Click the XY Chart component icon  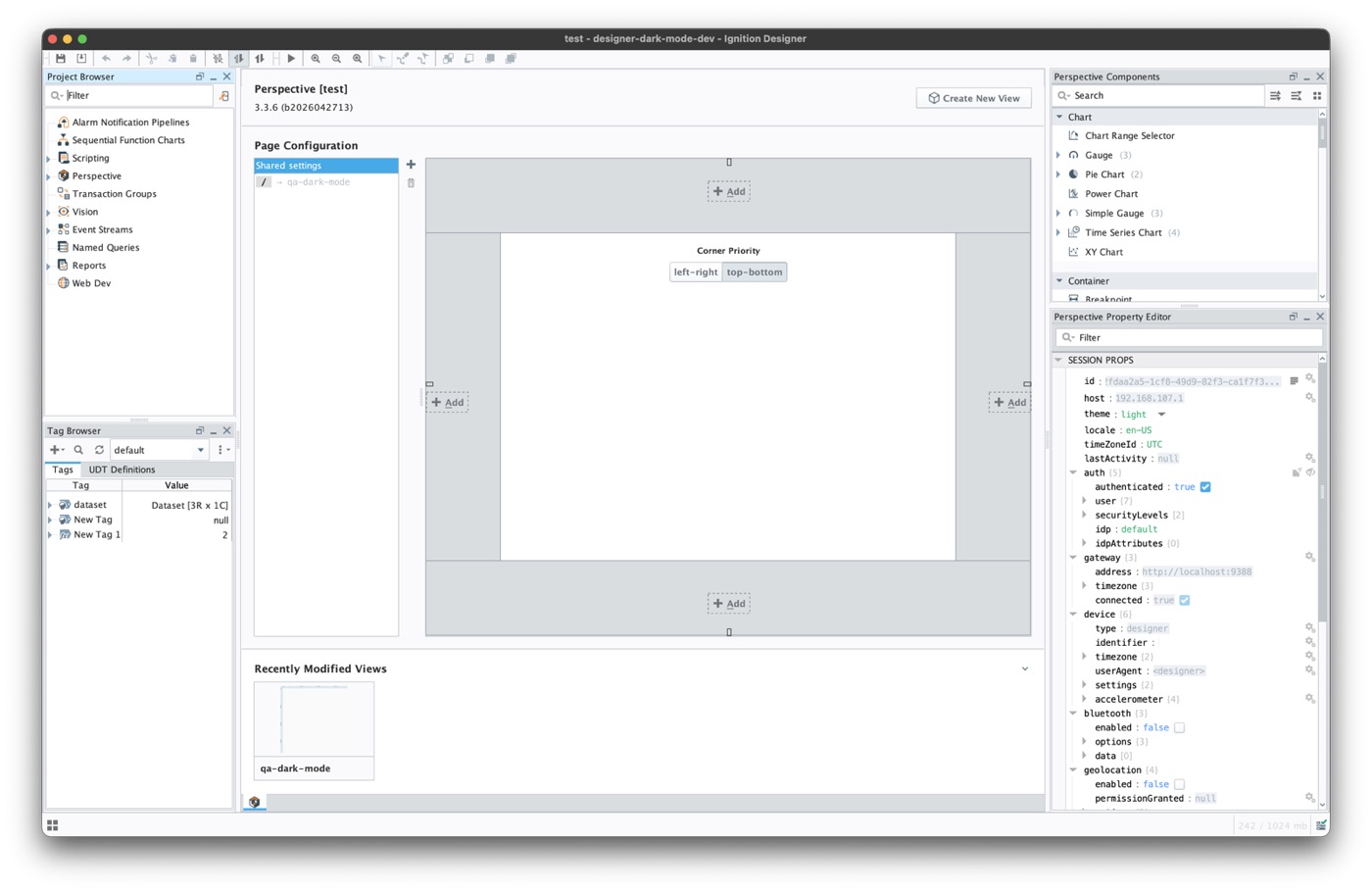(1073, 252)
